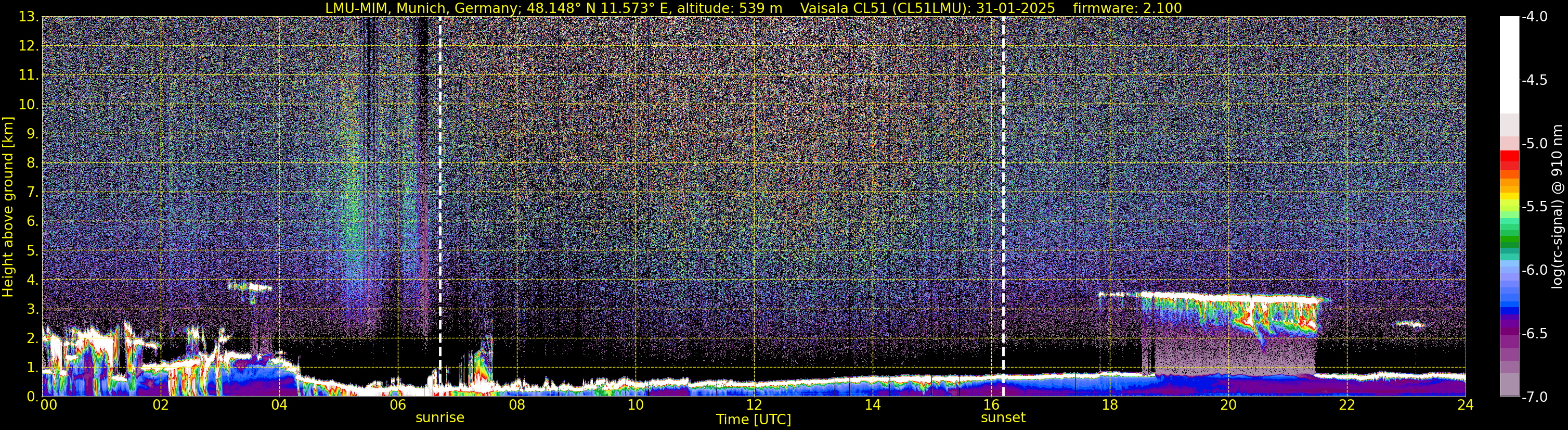Click the small cloud at 3.8 km near 03:30 UTC
Image resolution: width=1568 pixels, height=430 pixels.
tap(250, 286)
